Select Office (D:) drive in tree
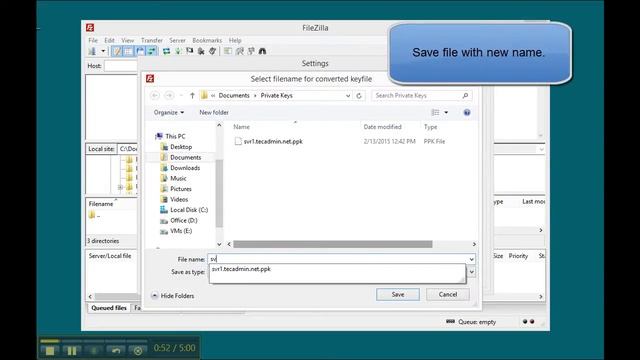The image size is (640, 360). 183,220
